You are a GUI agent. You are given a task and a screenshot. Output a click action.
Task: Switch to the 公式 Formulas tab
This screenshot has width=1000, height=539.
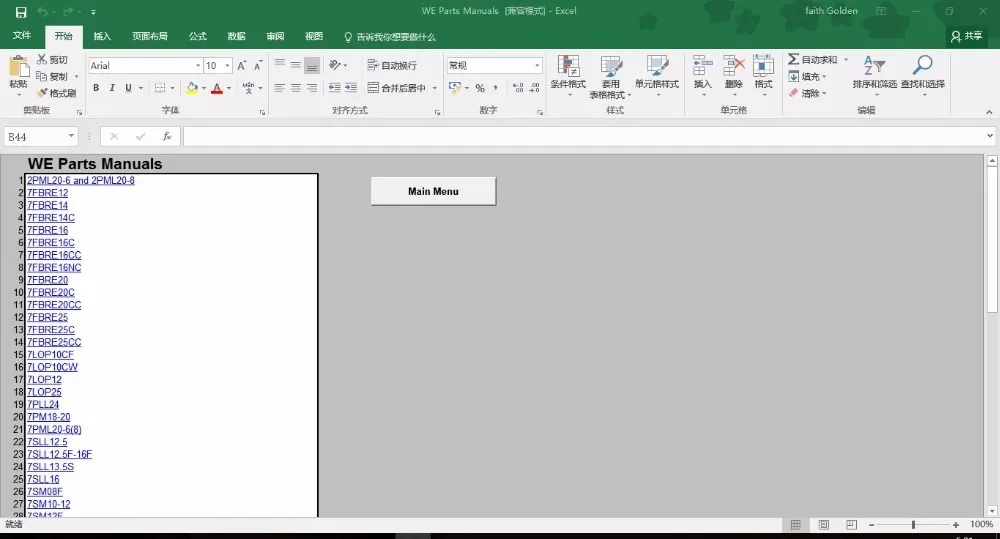pyautogui.click(x=198, y=36)
